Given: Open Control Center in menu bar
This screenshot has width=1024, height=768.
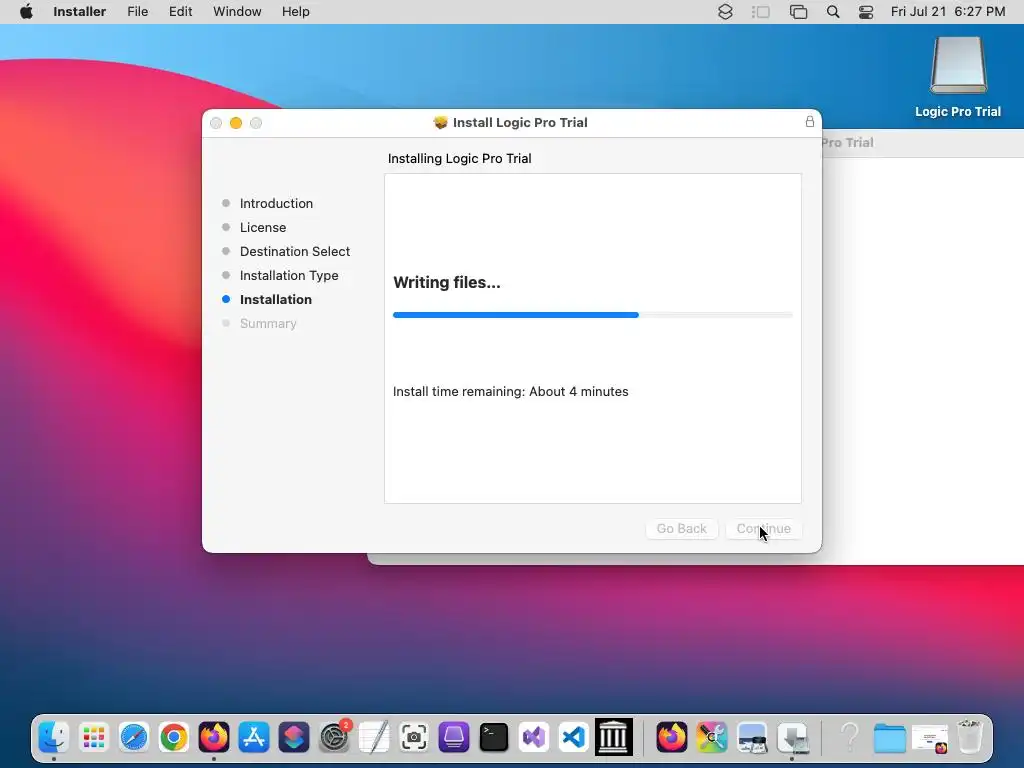Looking at the screenshot, I should click(866, 12).
